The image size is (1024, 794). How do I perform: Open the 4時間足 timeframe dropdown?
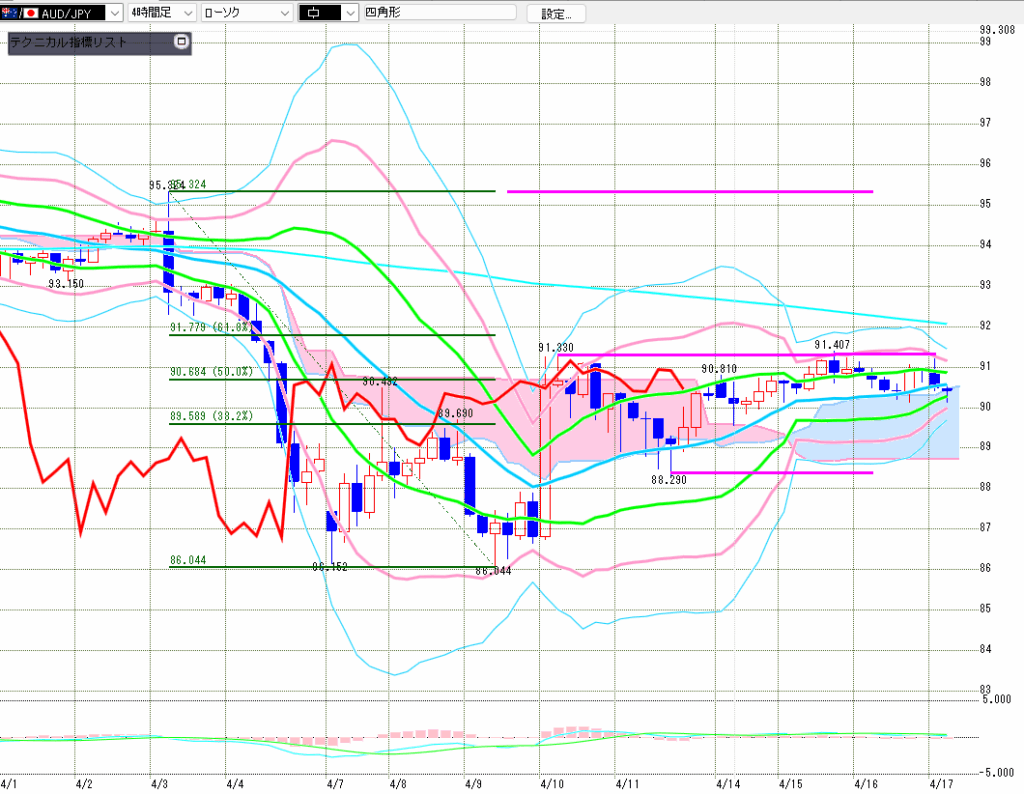click(x=161, y=12)
